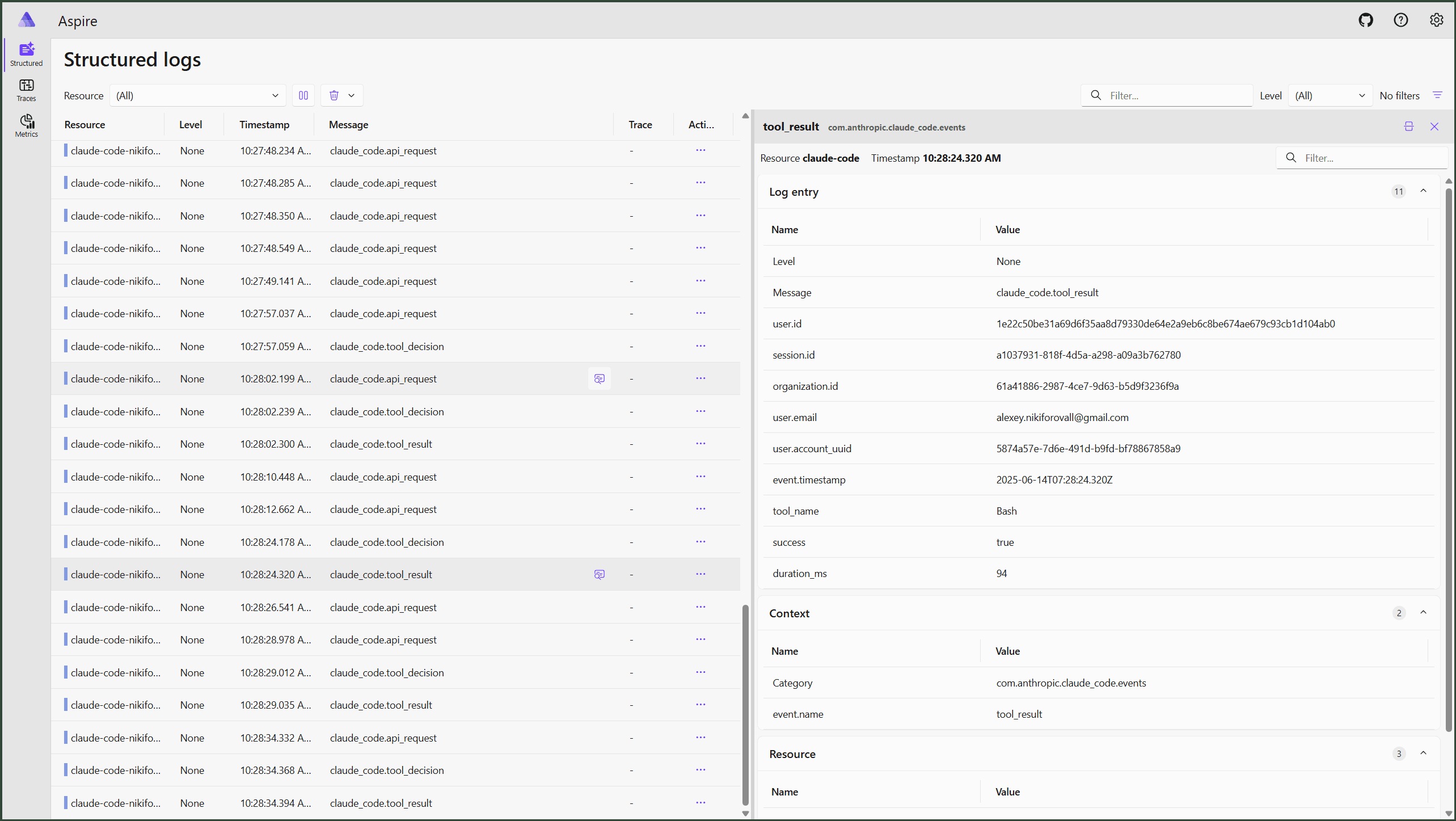The height and width of the screenshot is (821, 1456).
Task: Click the Timestamp column header
Action: point(264,124)
